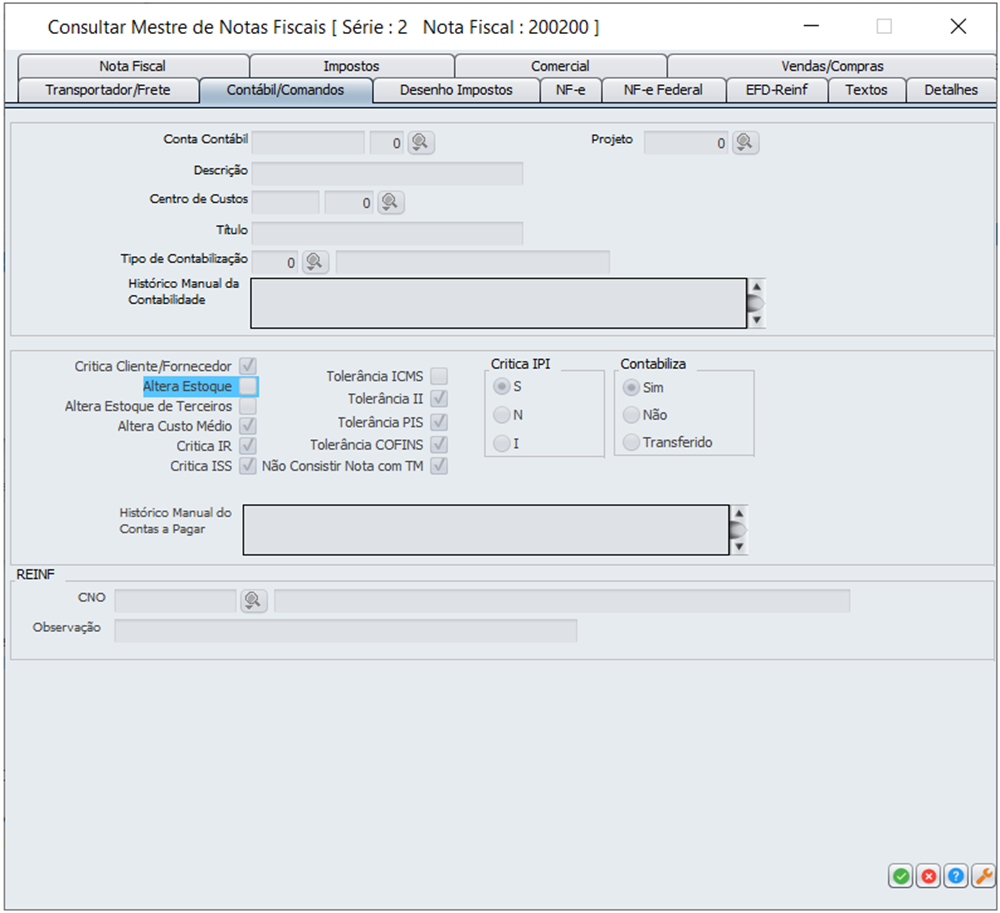Toggle Altera Estoque de Terceiros checkbox

click(x=248, y=406)
